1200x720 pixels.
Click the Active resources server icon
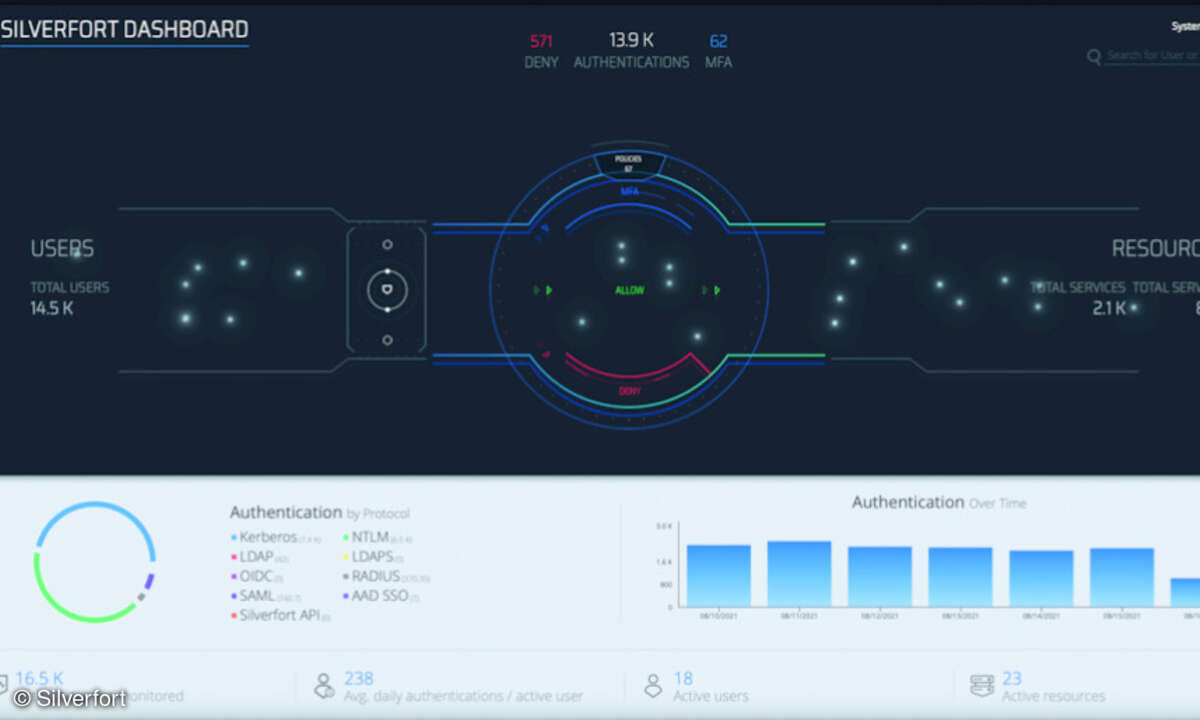tap(981, 686)
